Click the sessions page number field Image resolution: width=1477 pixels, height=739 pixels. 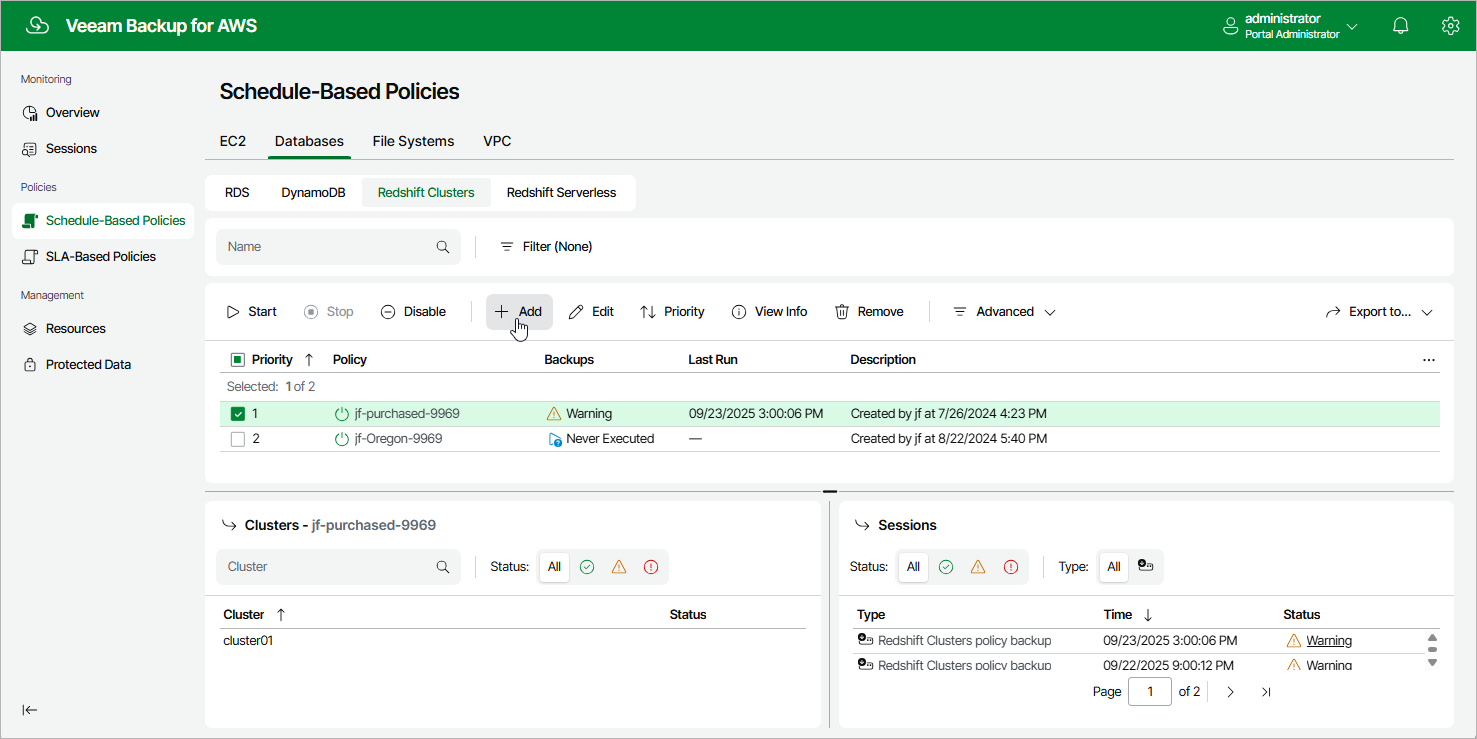1150,692
